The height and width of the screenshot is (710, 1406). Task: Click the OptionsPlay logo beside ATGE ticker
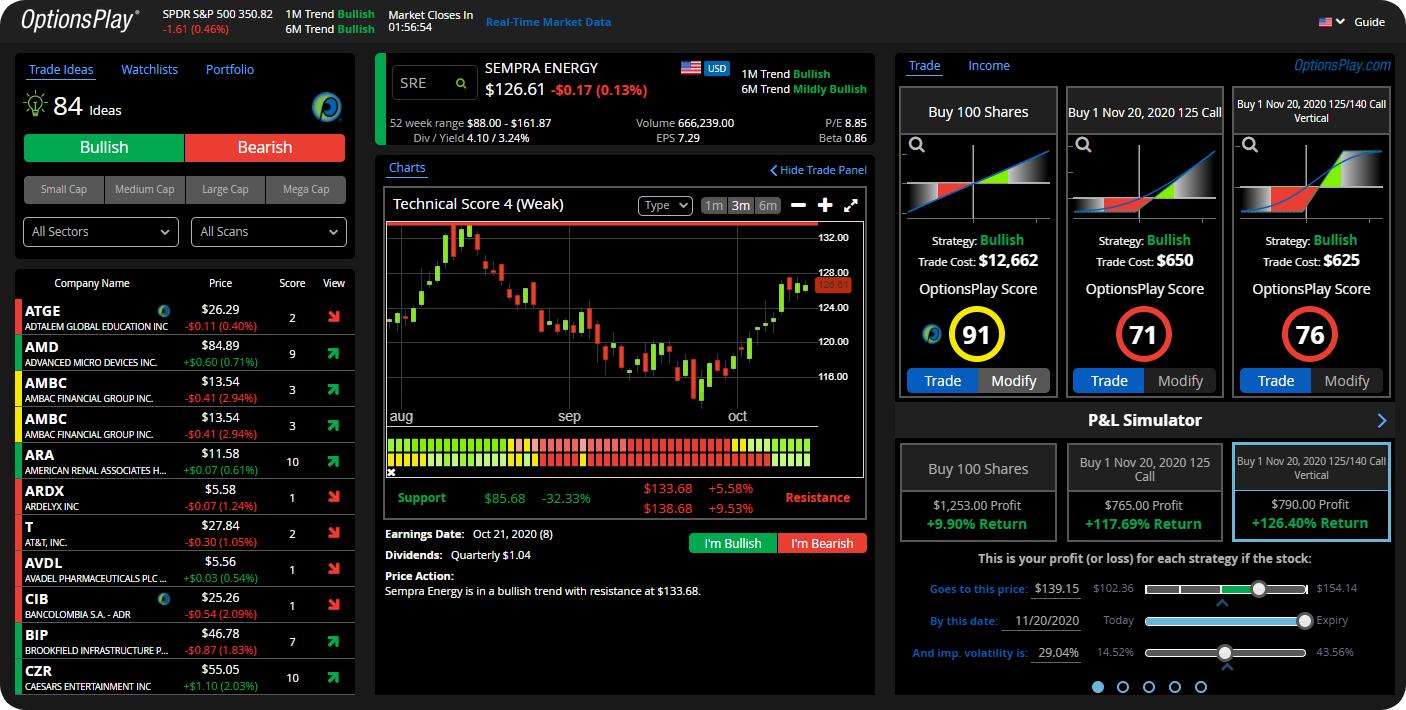[x=163, y=310]
